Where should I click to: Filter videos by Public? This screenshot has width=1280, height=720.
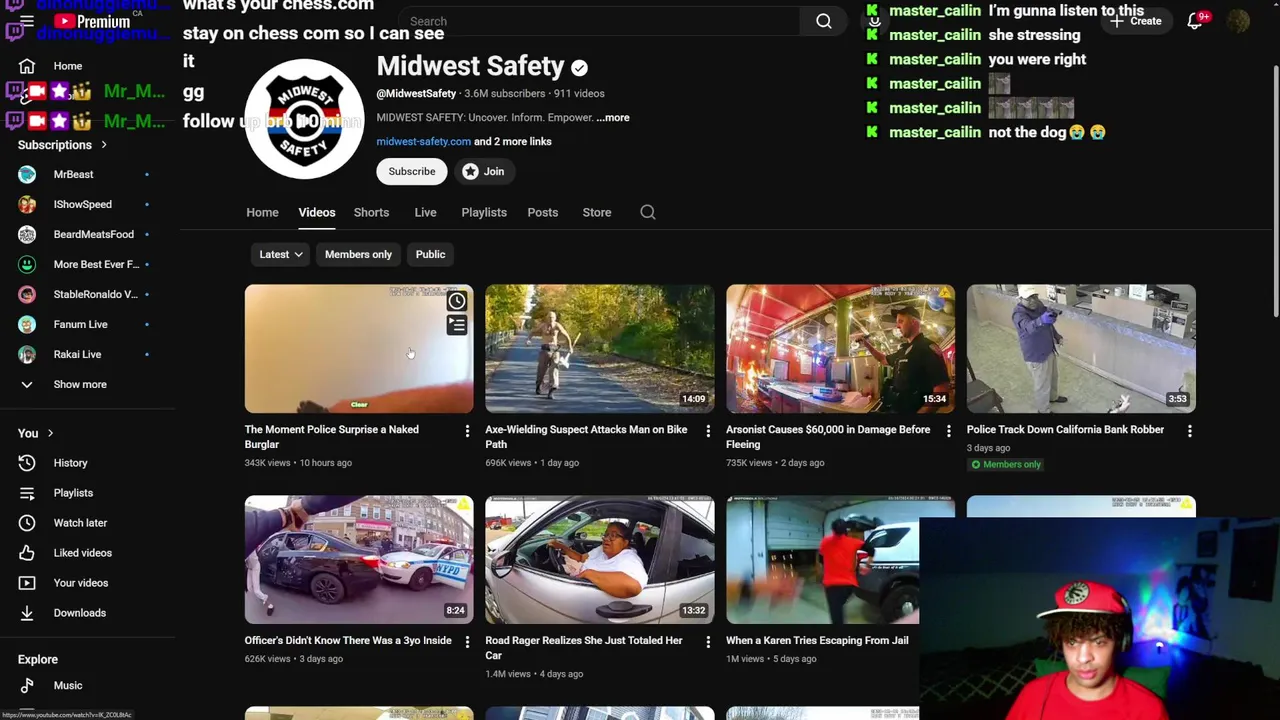(430, 254)
